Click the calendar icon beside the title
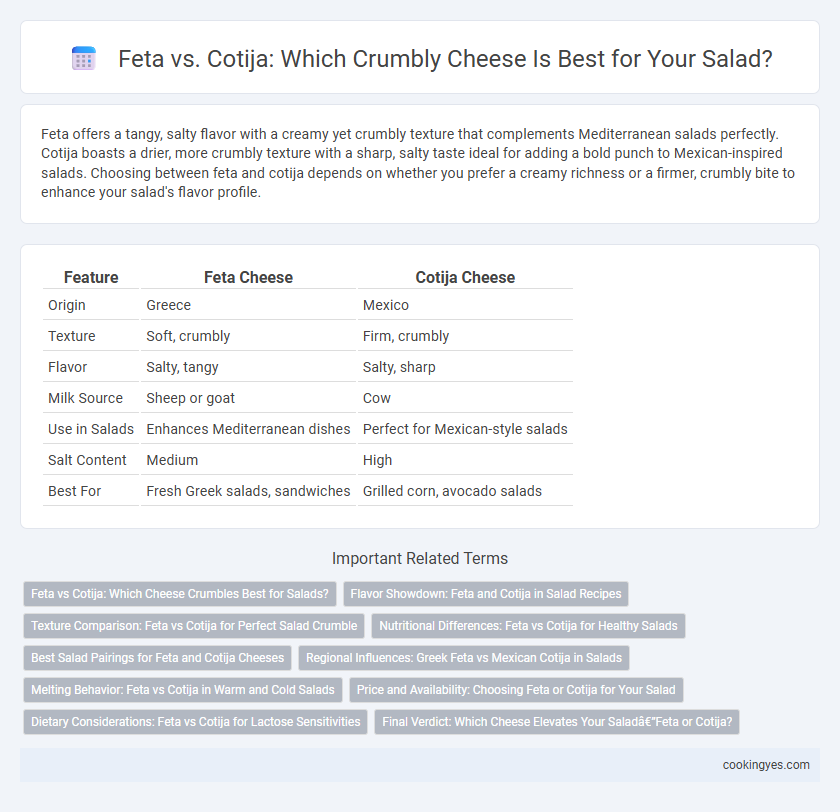The width and height of the screenshot is (840, 812). pos(84,58)
